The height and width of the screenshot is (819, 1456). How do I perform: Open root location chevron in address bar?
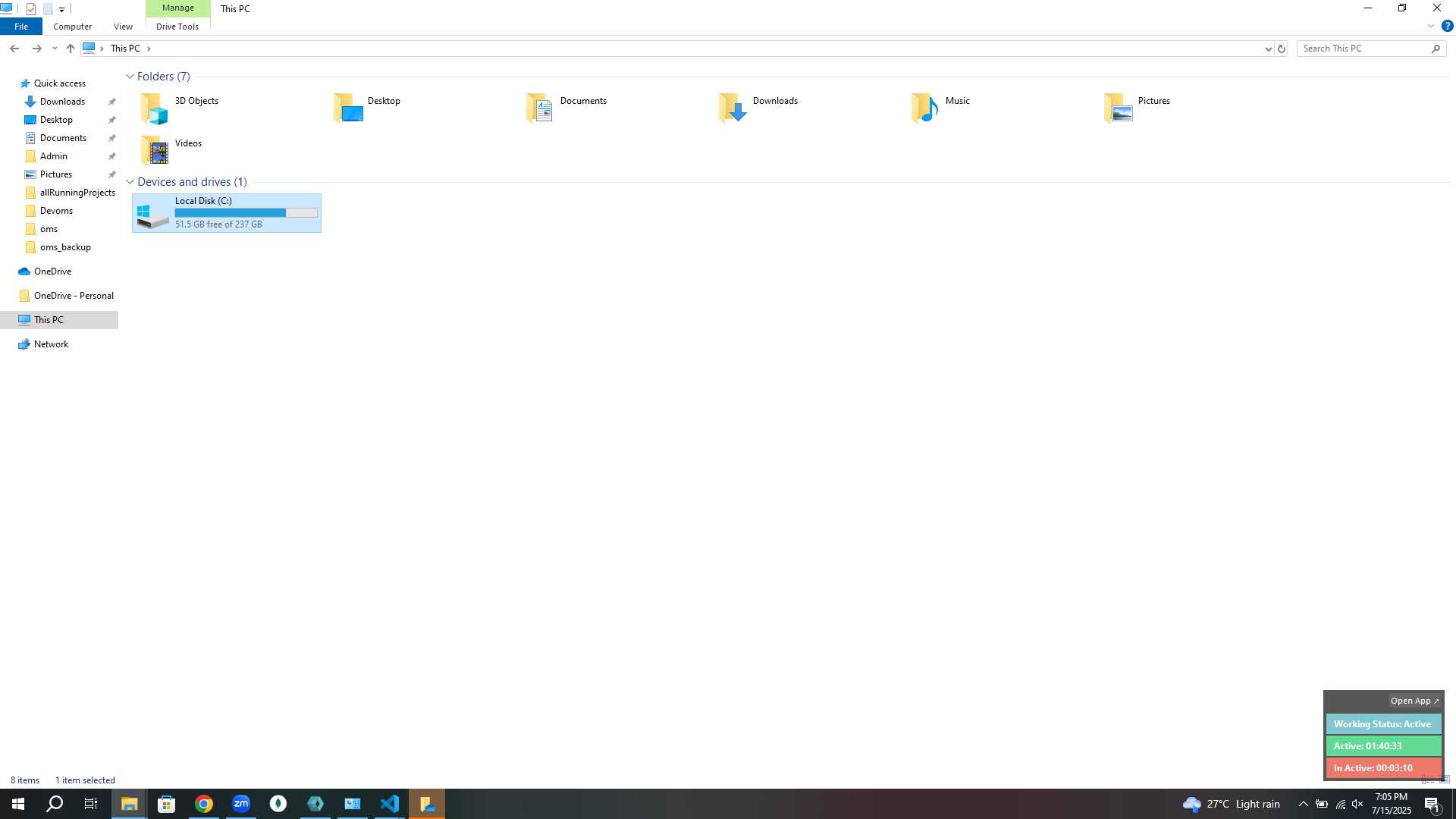coord(102,49)
